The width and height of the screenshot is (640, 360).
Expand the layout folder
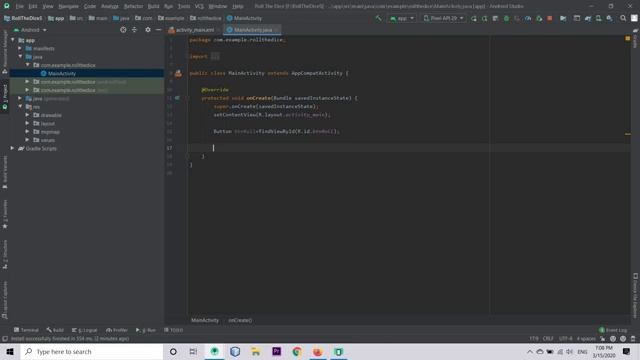coord(27,123)
